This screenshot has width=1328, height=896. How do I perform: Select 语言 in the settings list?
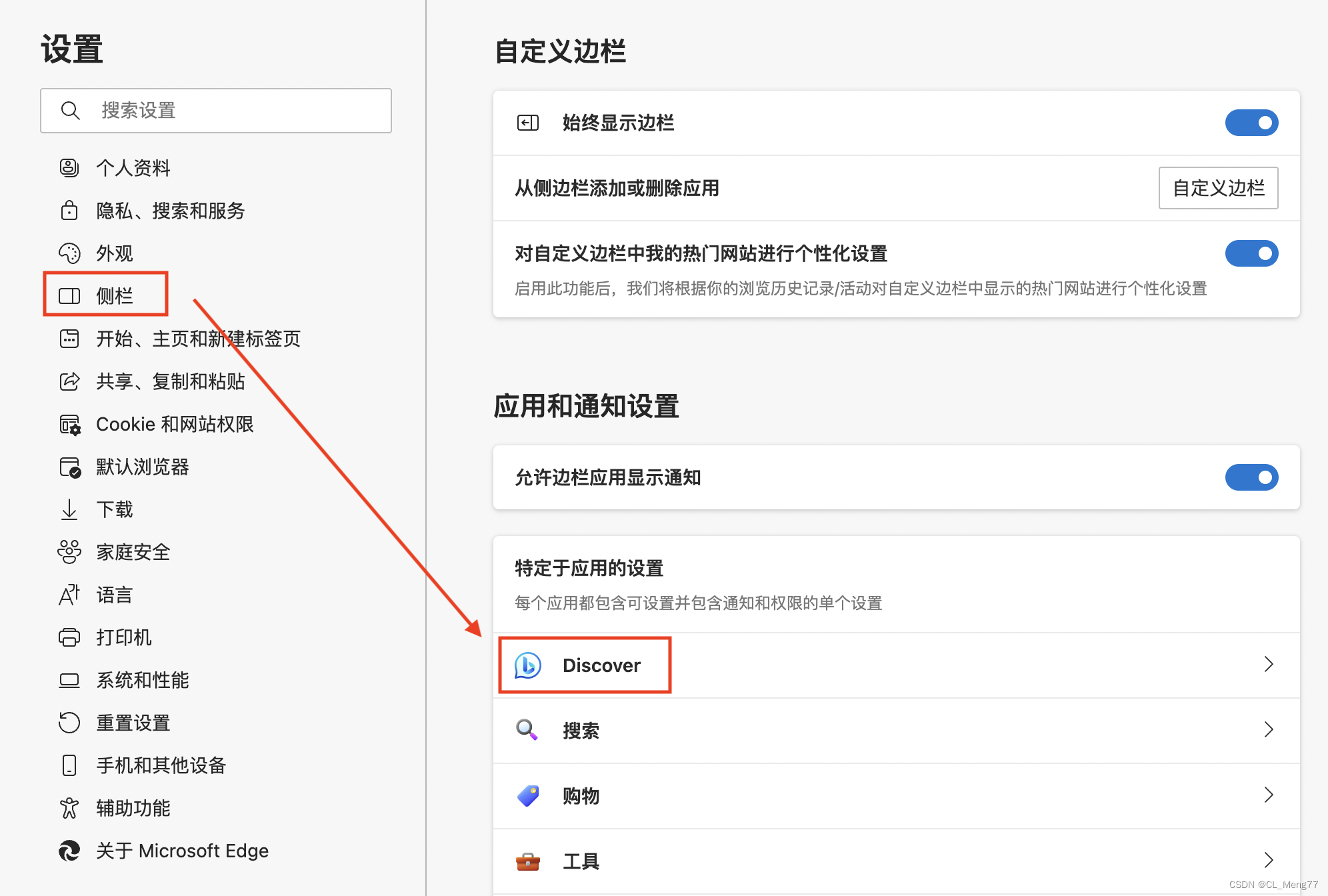click(115, 595)
